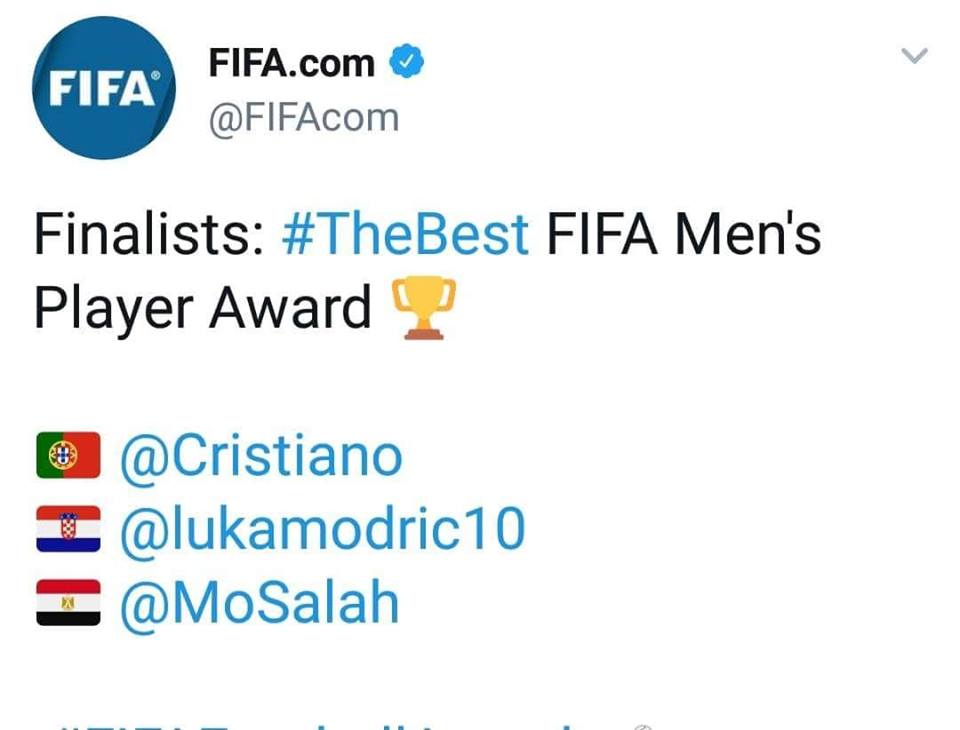Click the Croatia flag emoji
The image size is (960, 730).
(65, 529)
